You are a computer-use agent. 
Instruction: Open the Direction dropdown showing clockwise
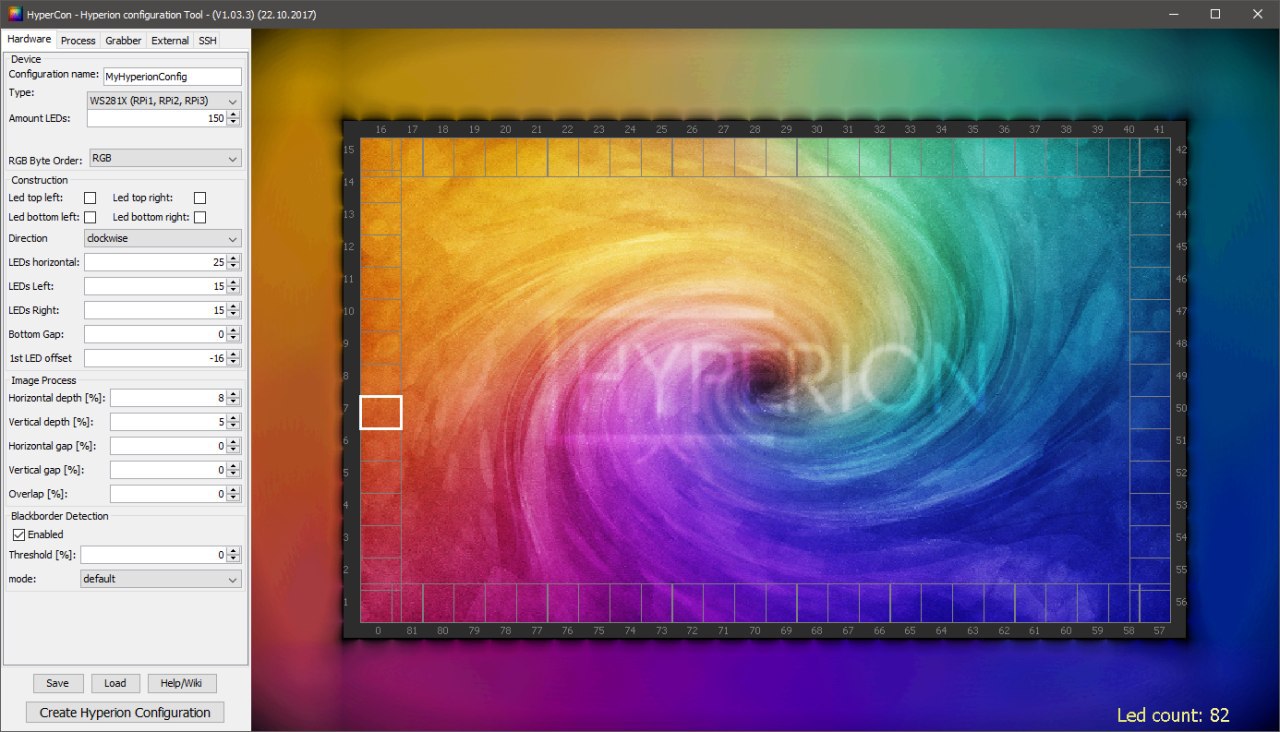click(x=162, y=238)
